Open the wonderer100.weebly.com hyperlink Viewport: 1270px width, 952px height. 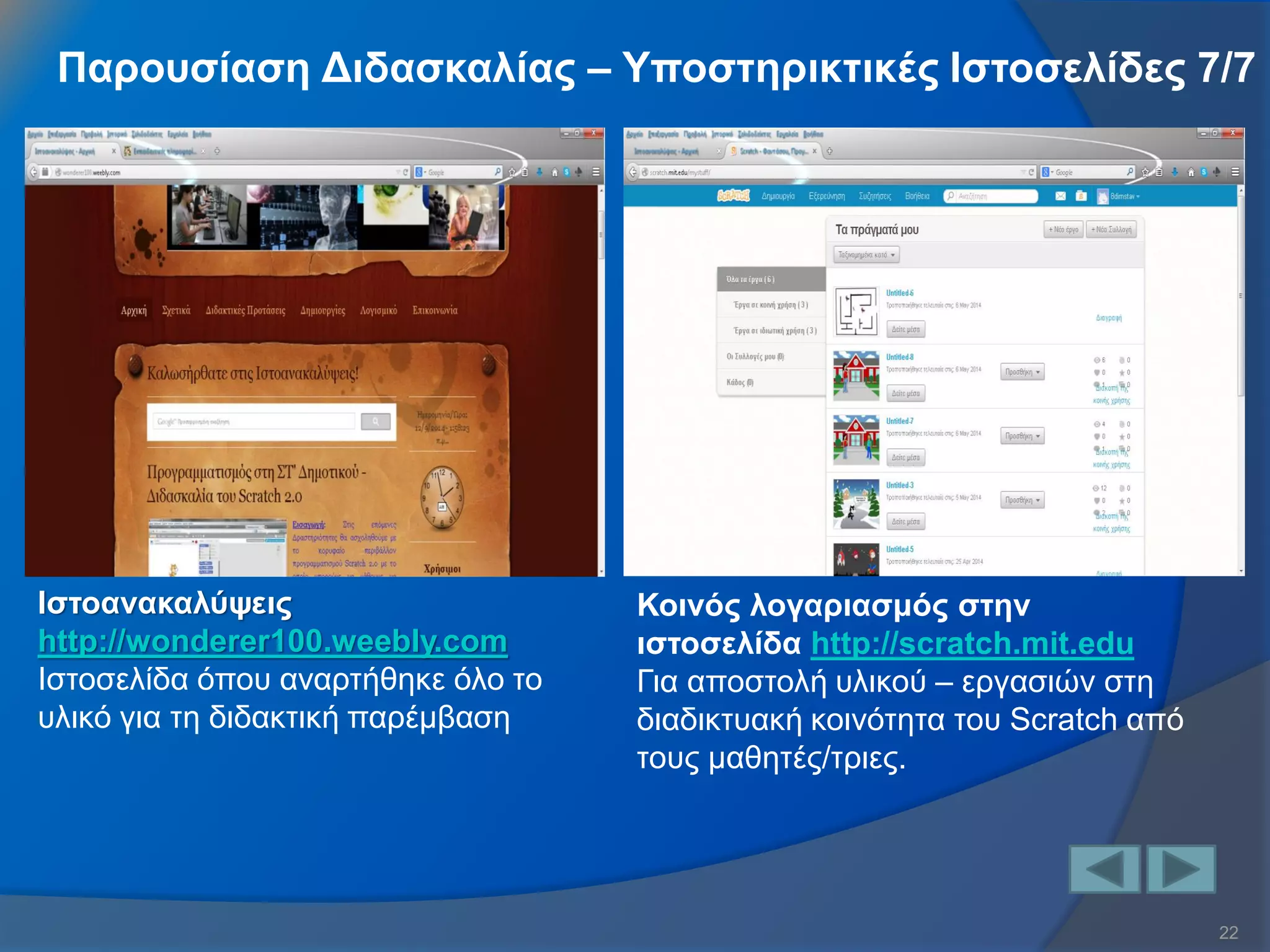click(273, 641)
